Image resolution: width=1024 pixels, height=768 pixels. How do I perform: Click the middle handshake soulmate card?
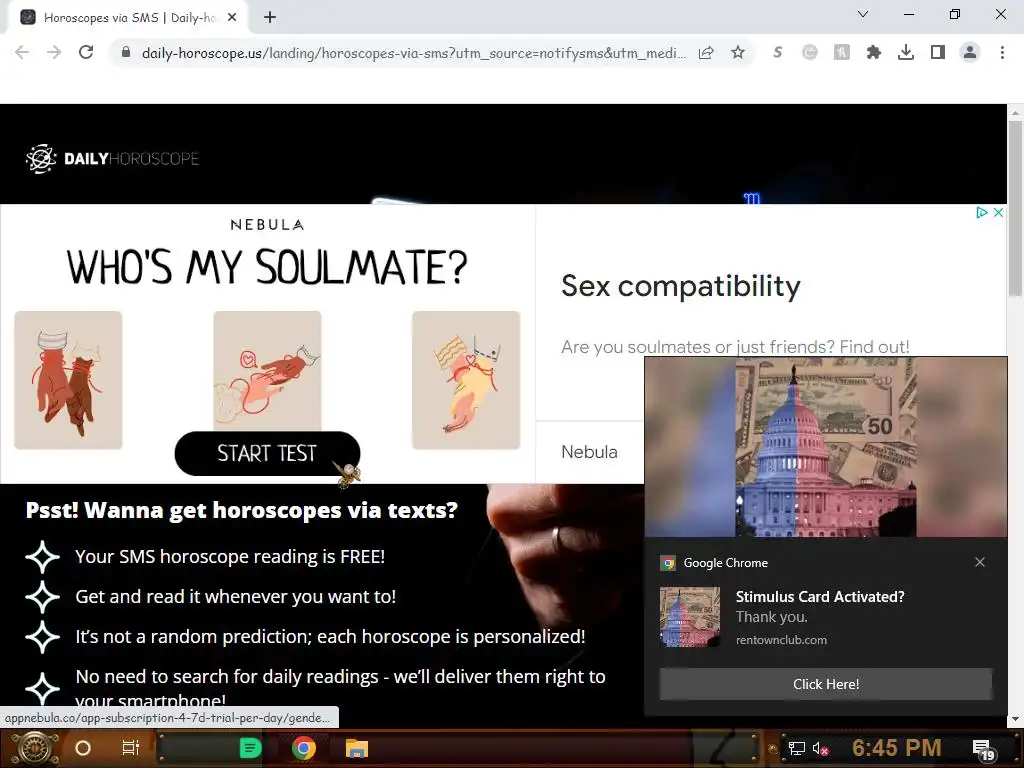(267, 371)
